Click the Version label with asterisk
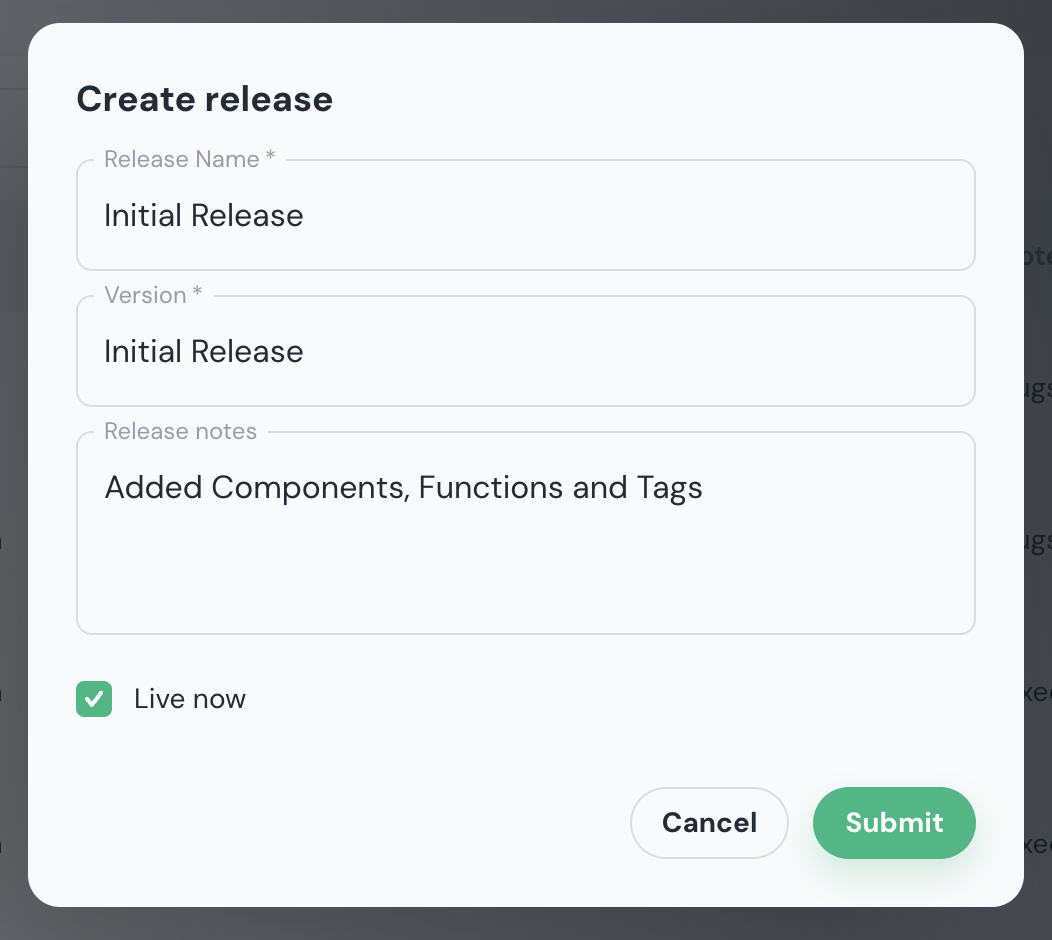This screenshot has width=1052, height=940. tap(153, 295)
